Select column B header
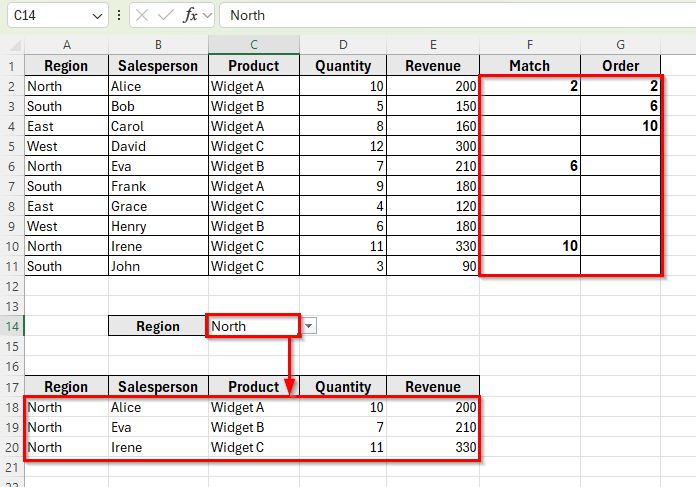This screenshot has width=696, height=487. 158,45
